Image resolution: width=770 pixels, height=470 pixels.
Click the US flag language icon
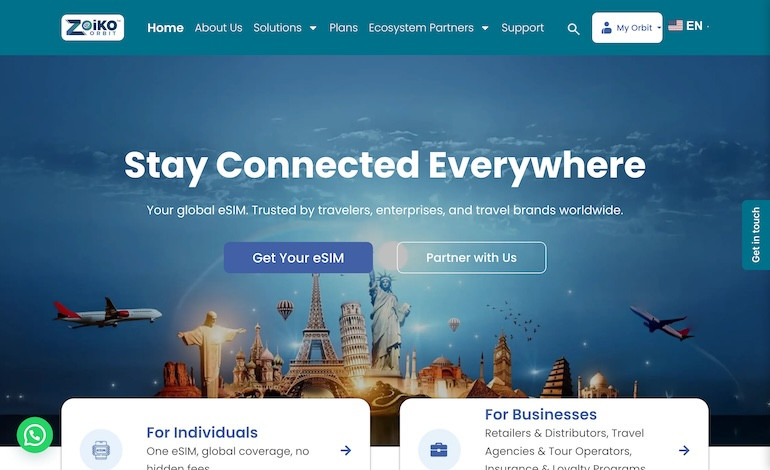pos(675,26)
